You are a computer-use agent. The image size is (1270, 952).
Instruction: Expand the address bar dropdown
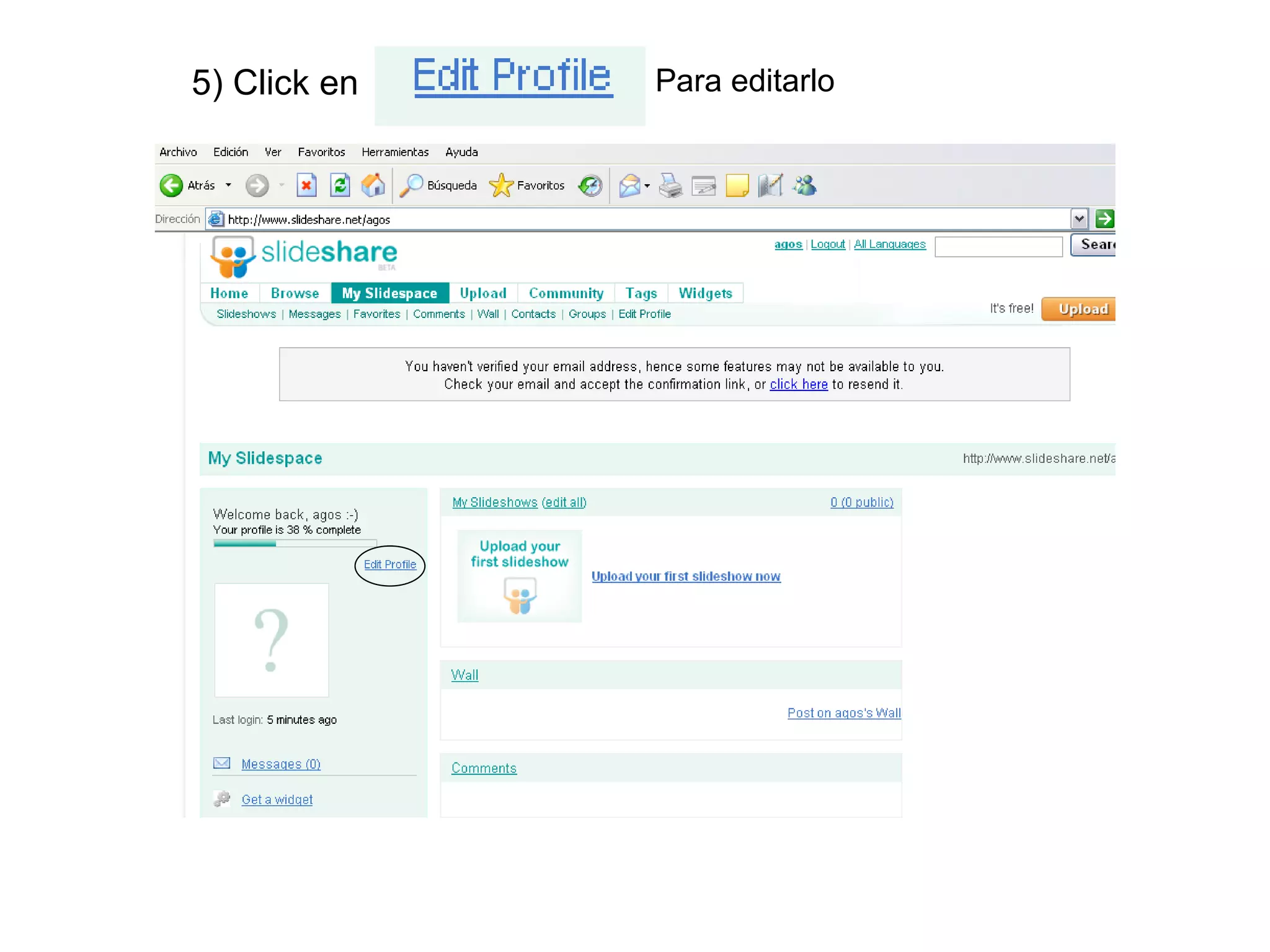(1079, 219)
